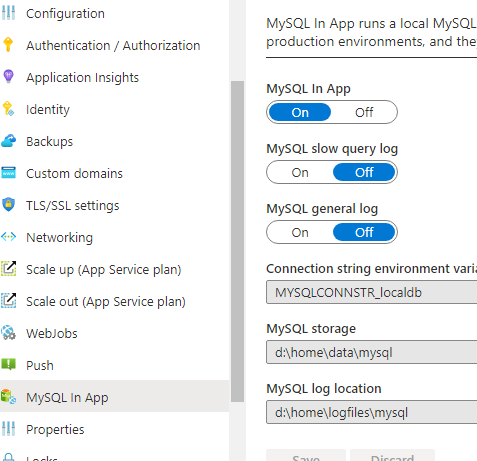This screenshot has height=461, width=477.
Task: Turn MySQL In App Off
Action: pyautogui.click(x=364, y=112)
